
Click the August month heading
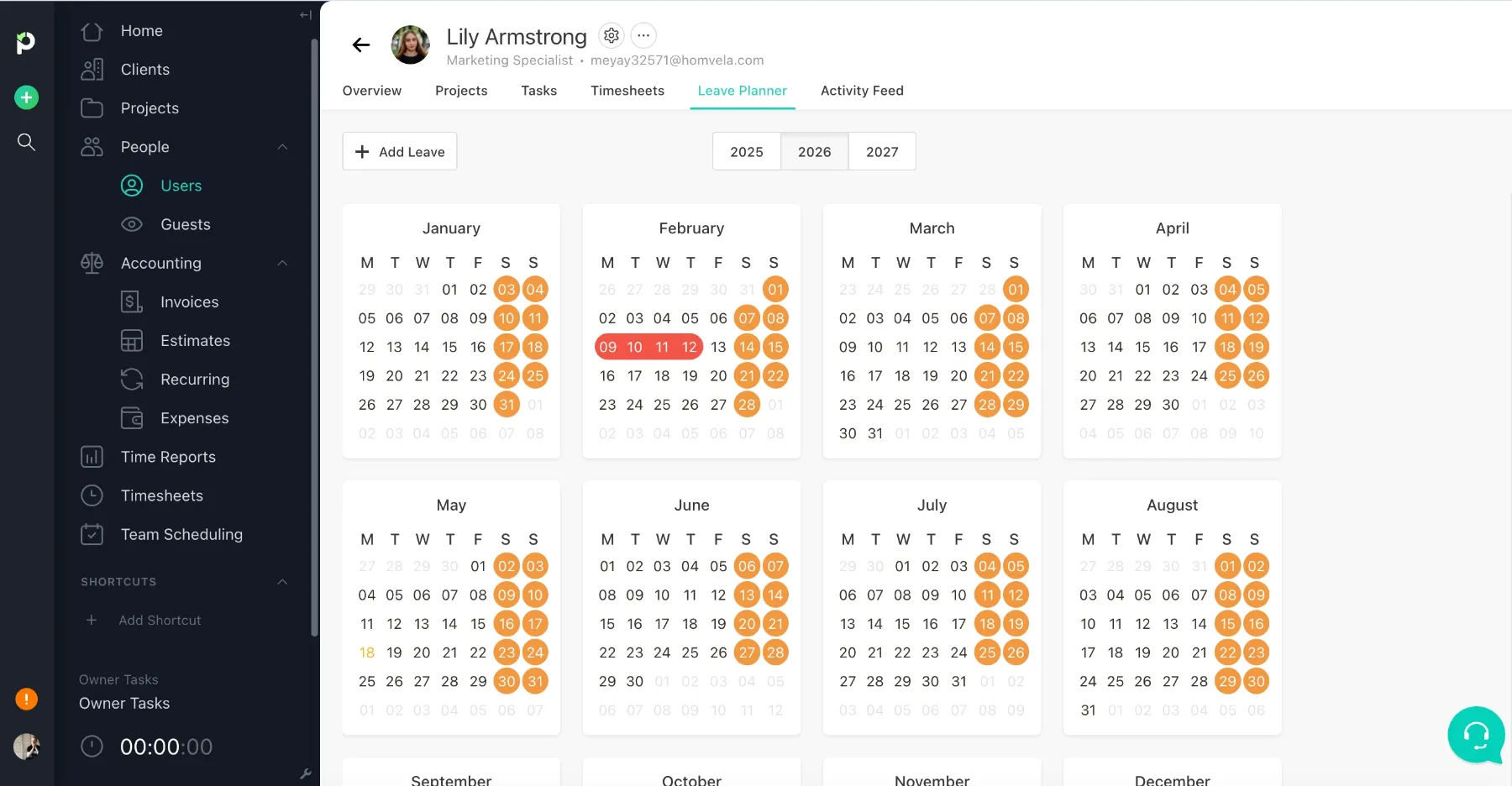pos(1172,506)
